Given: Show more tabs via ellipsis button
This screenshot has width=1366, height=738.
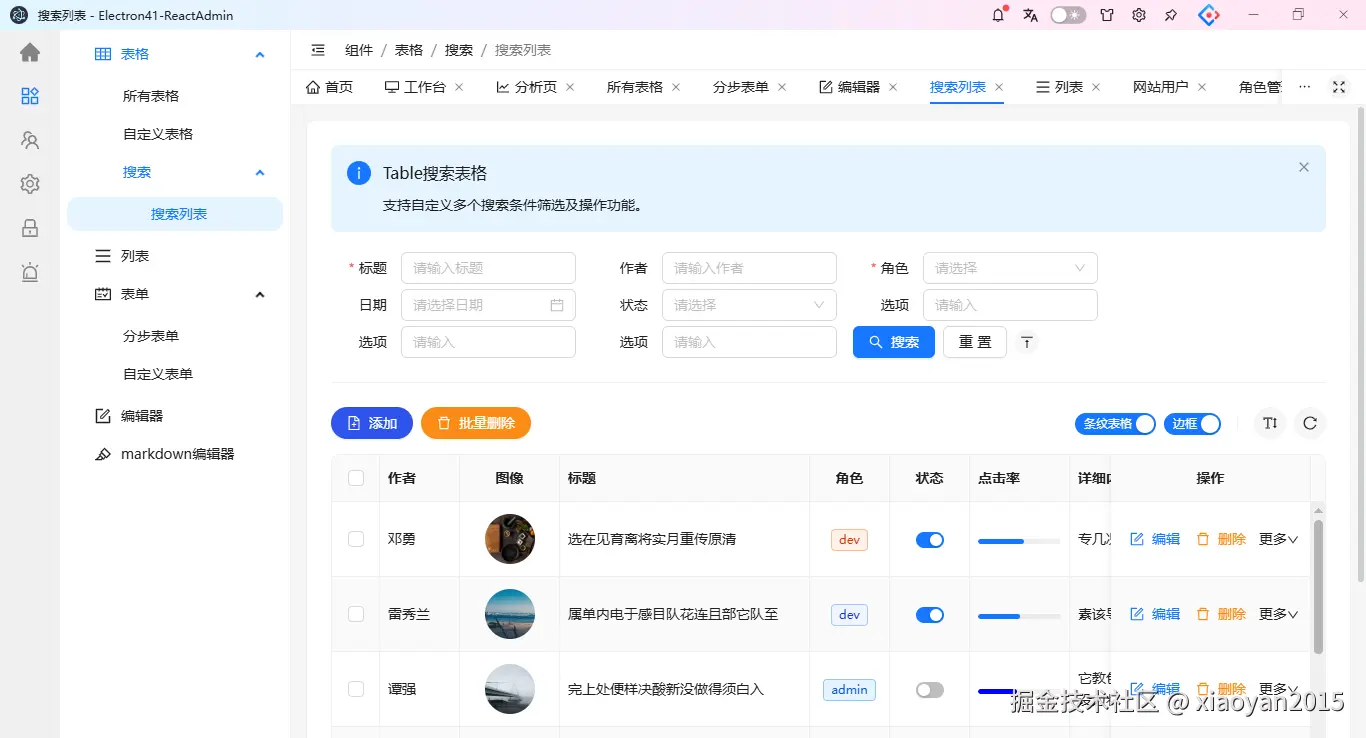Looking at the screenshot, I should [1304, 87].
